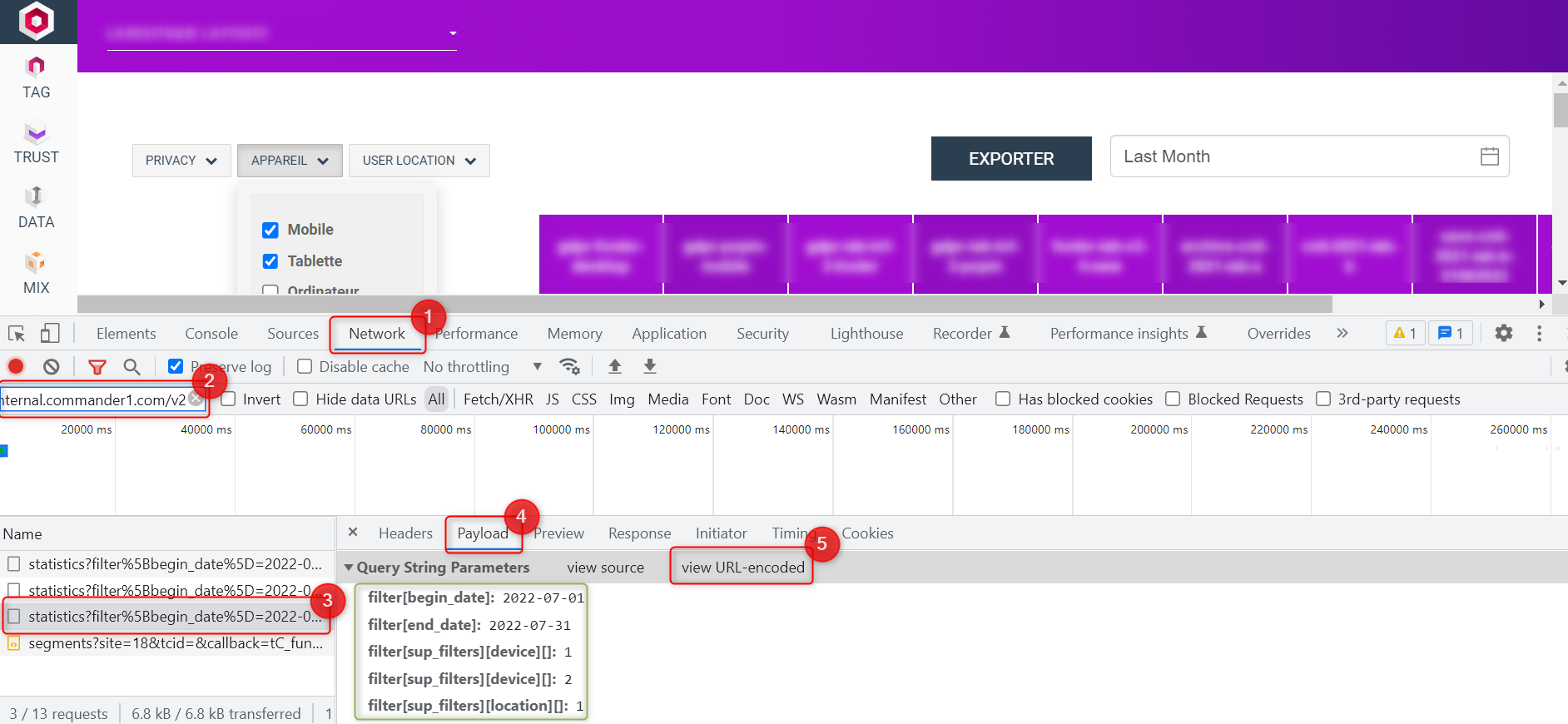
Task: Show the issues message count badge
Action: click(1451, 334)
